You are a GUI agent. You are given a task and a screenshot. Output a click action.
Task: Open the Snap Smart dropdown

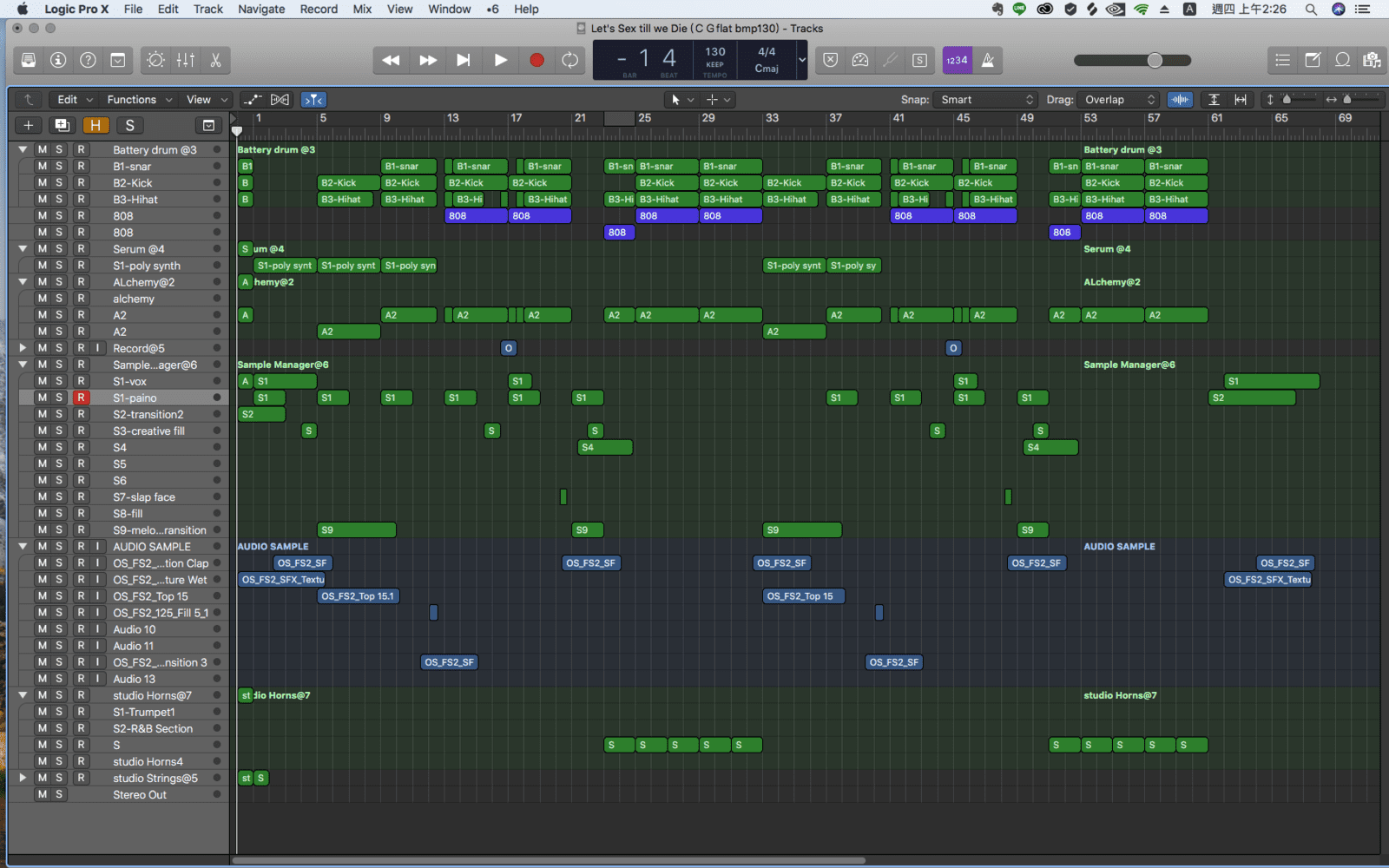coord(986,99)
